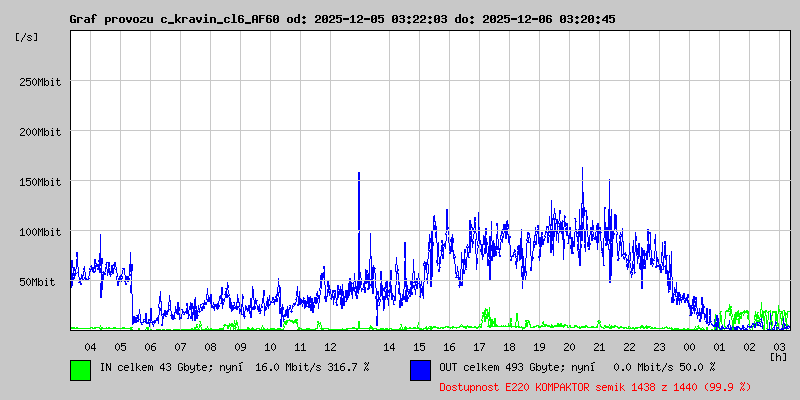
Task: Select the 17 hour mark on the time axis
Action: [479, 346]
